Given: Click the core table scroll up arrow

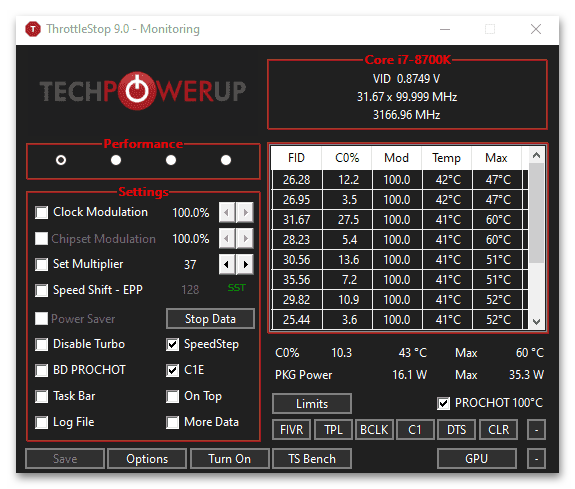Looking at the screenshot, I should [x=536, y=155].
